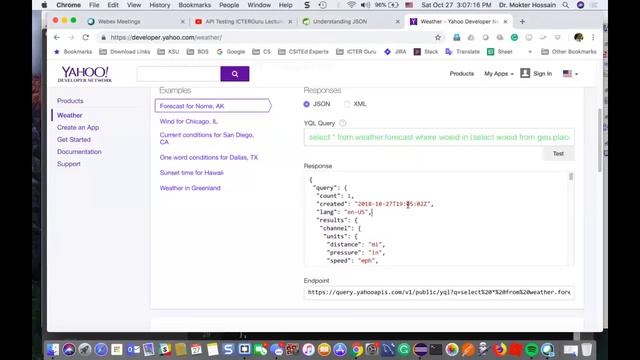Open Create an App in sidebar
This screenshot has height=360, width=640.
[x=78, y=127]
